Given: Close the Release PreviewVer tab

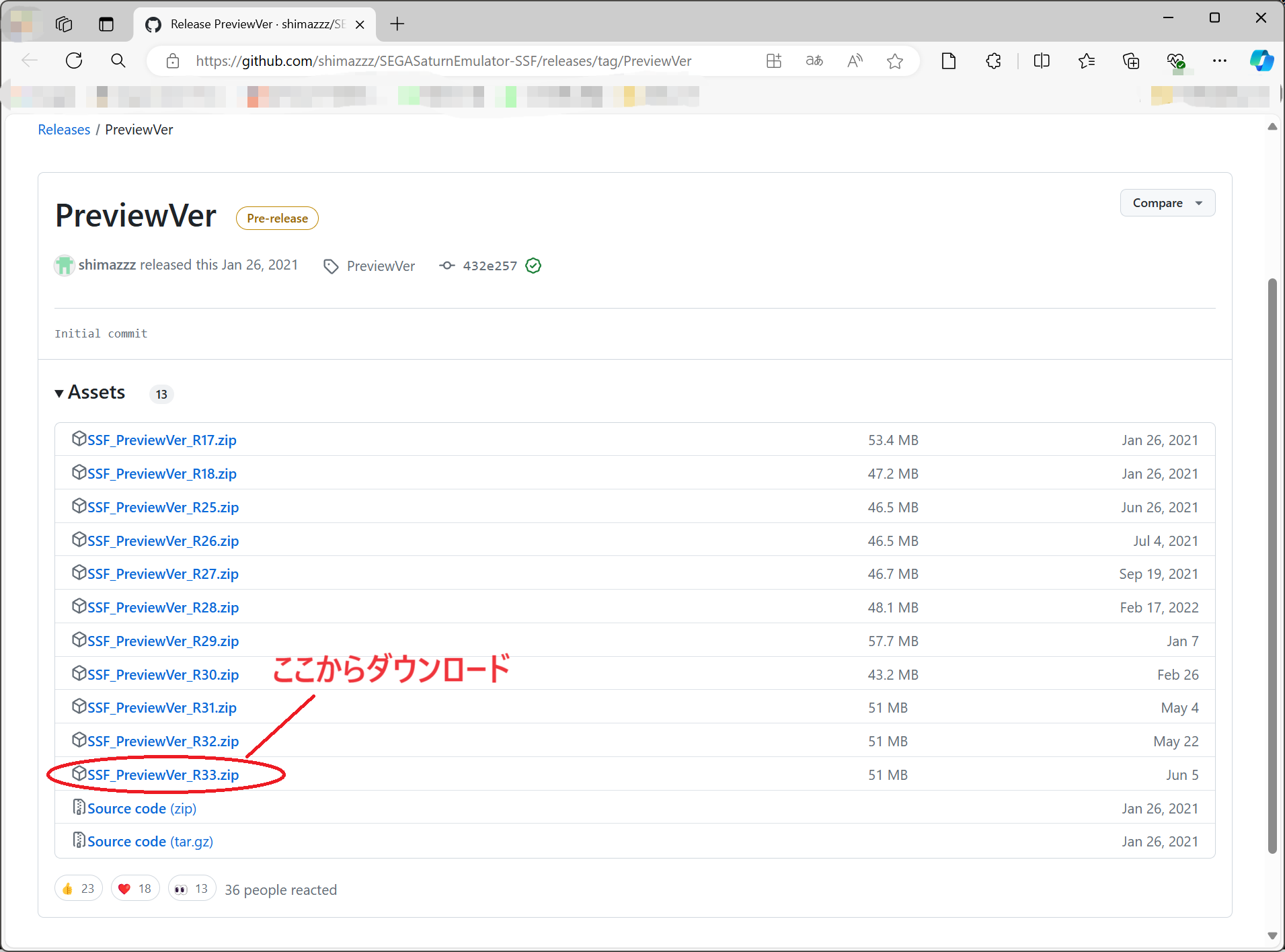Looking at the screenshot, I should (360, 24).
